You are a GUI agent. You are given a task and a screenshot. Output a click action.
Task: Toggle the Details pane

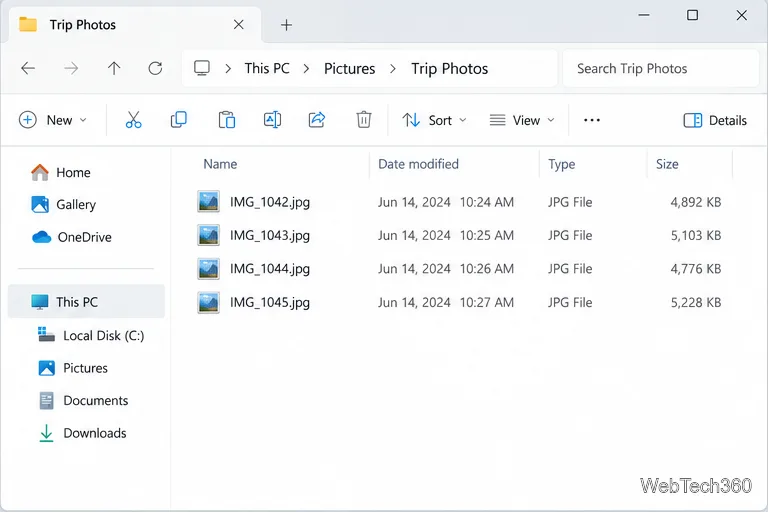[x=715, y=120]
